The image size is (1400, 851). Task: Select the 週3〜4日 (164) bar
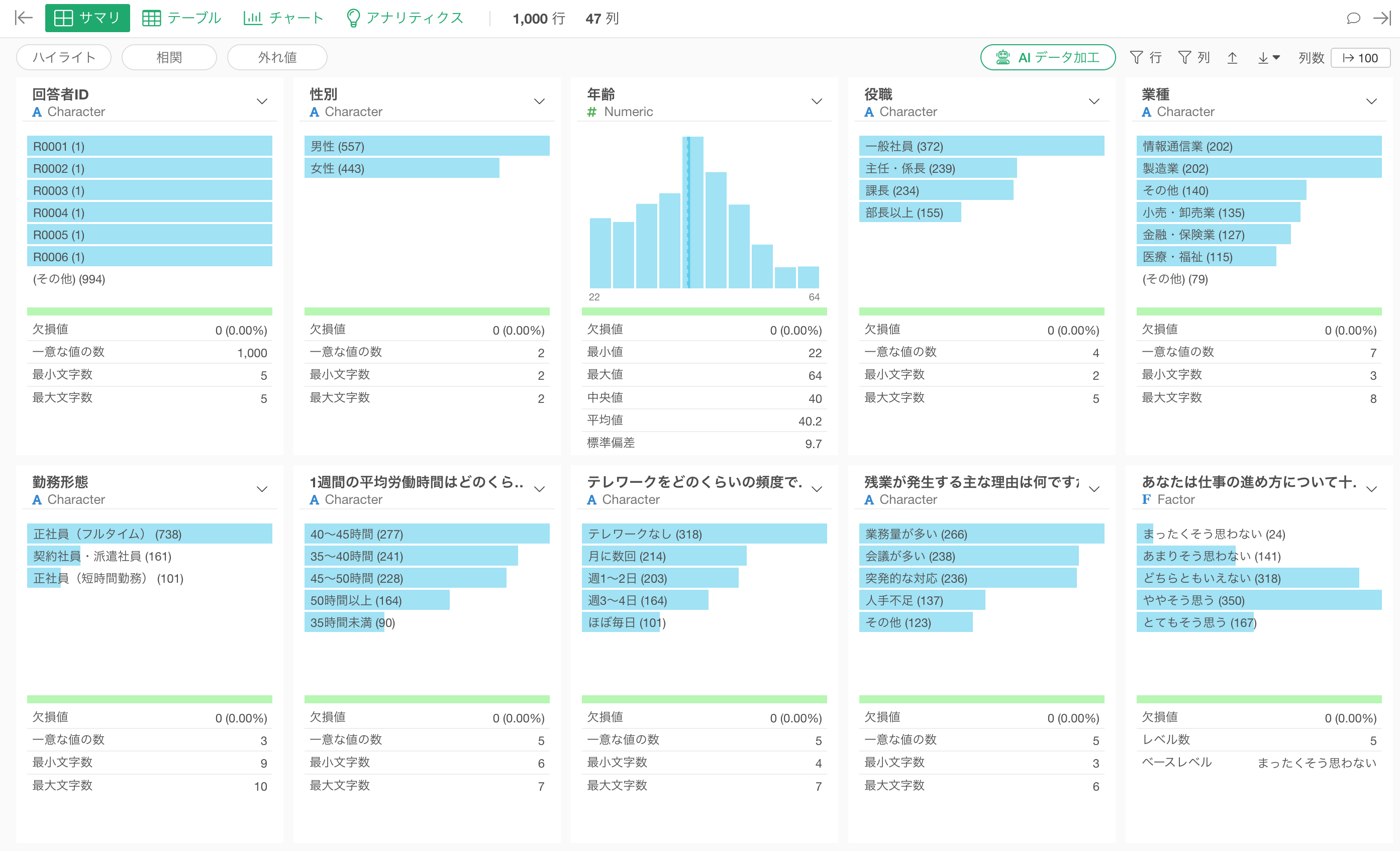click(645, 600)
